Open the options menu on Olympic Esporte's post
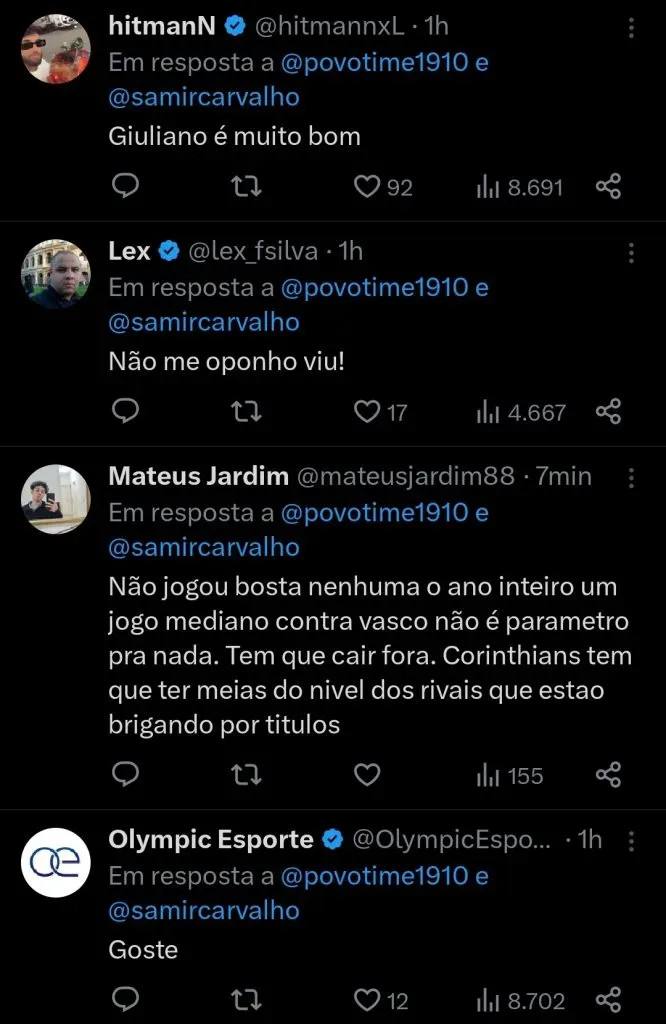The image size is (666, 1024). click(x=631, y=840)
